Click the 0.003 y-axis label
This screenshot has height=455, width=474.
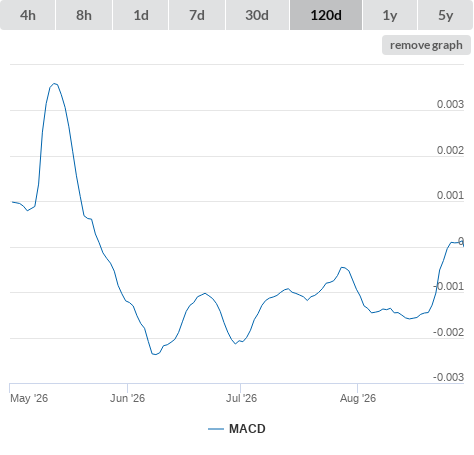[450, 104]
